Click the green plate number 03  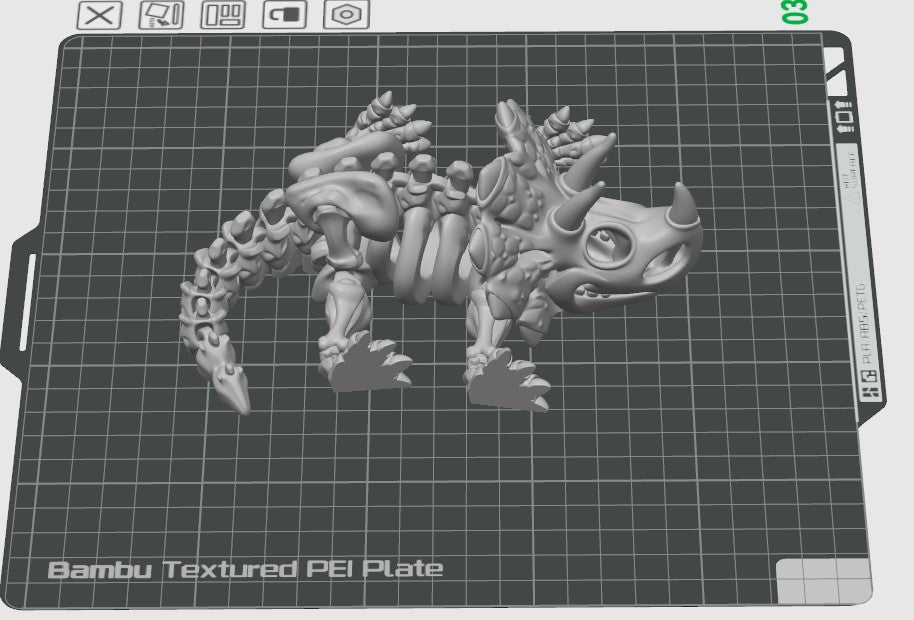(796, 12)
